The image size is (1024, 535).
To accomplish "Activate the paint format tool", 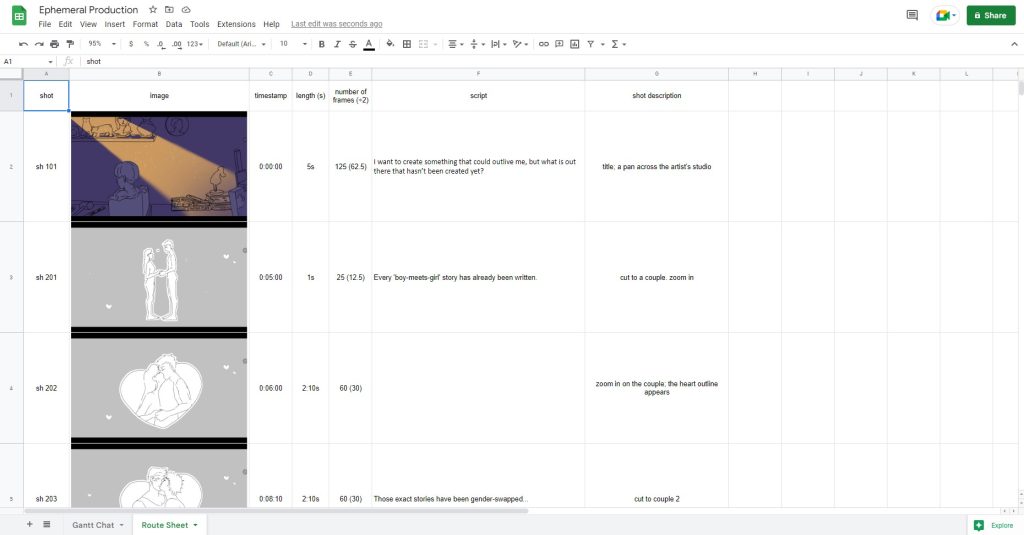I will [70, 44].
